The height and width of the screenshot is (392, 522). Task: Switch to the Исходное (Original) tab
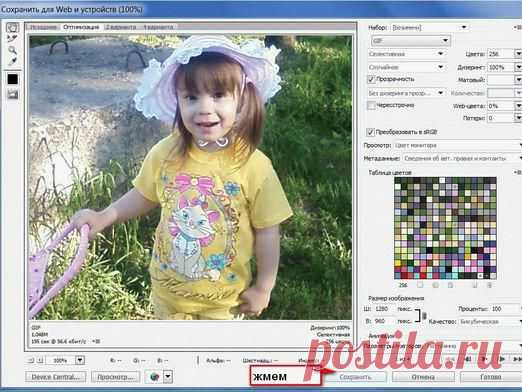tap(43, 27)
